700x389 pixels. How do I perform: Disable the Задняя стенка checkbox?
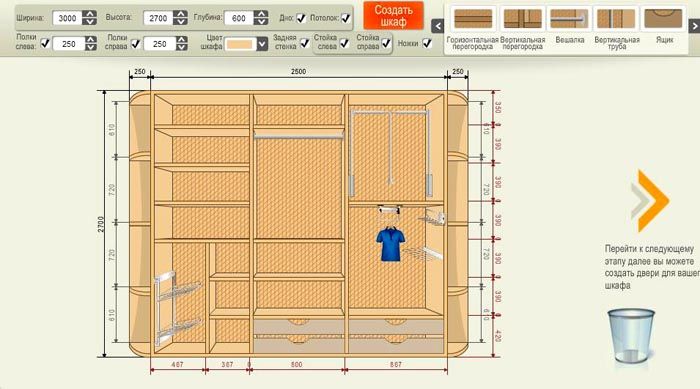click(305, 43)
